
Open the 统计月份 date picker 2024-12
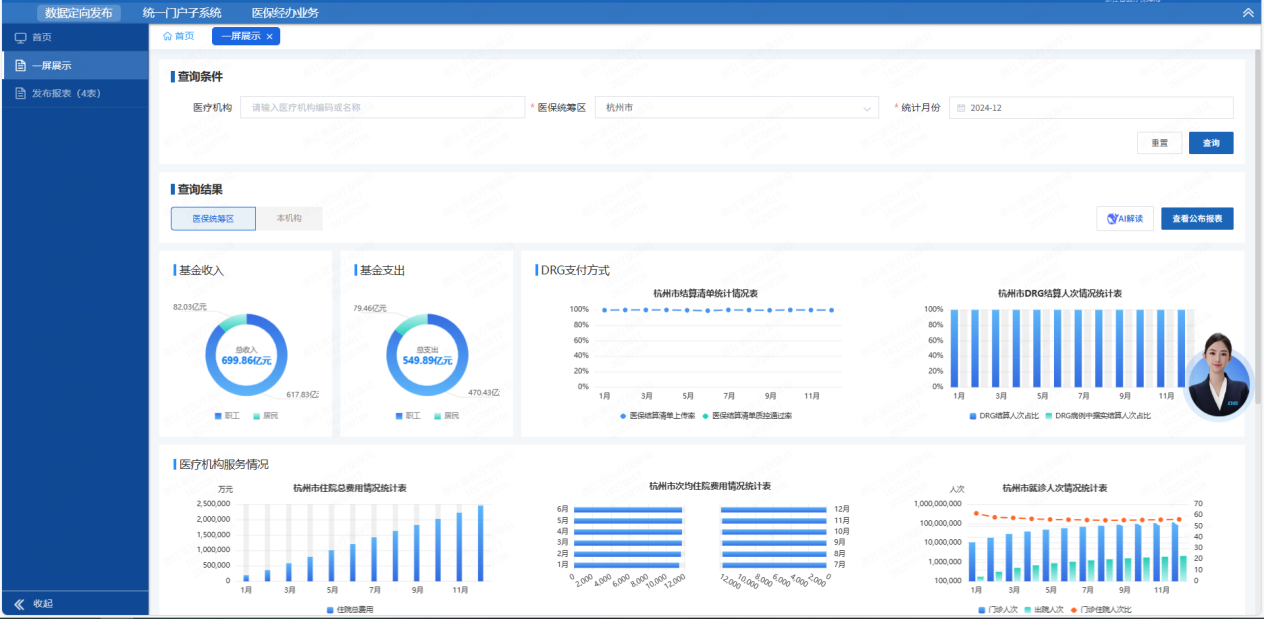[1091, 108]
